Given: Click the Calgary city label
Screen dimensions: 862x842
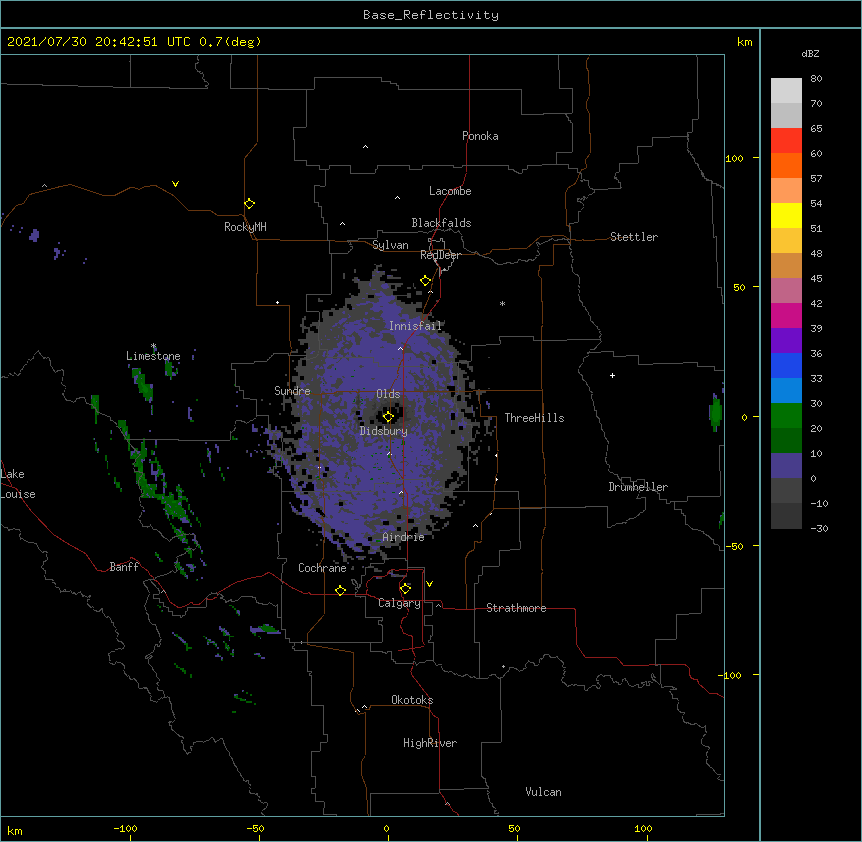Looking at the screenshot, I should tap(399, 603).
